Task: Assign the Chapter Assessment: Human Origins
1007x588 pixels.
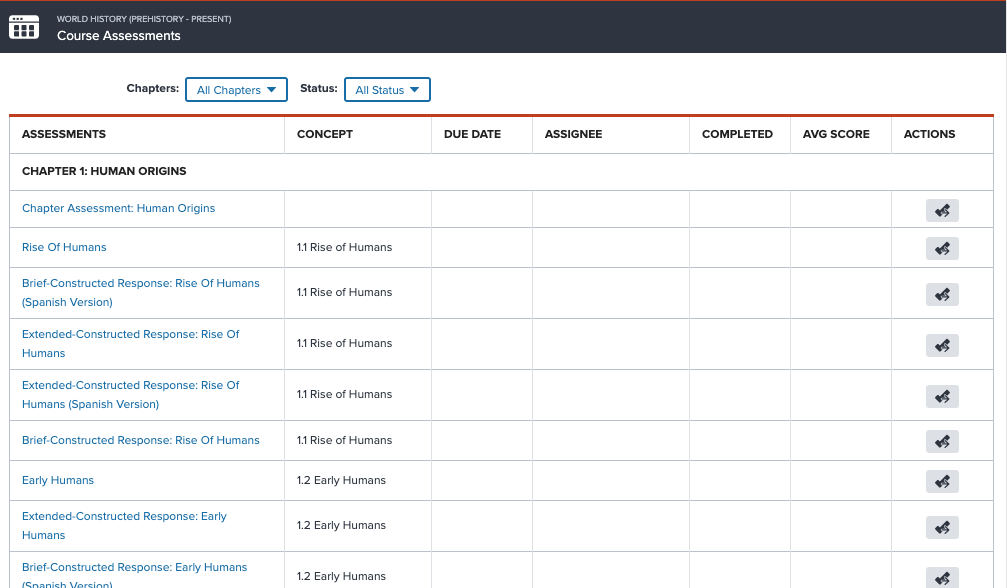Action: [941, 209]
